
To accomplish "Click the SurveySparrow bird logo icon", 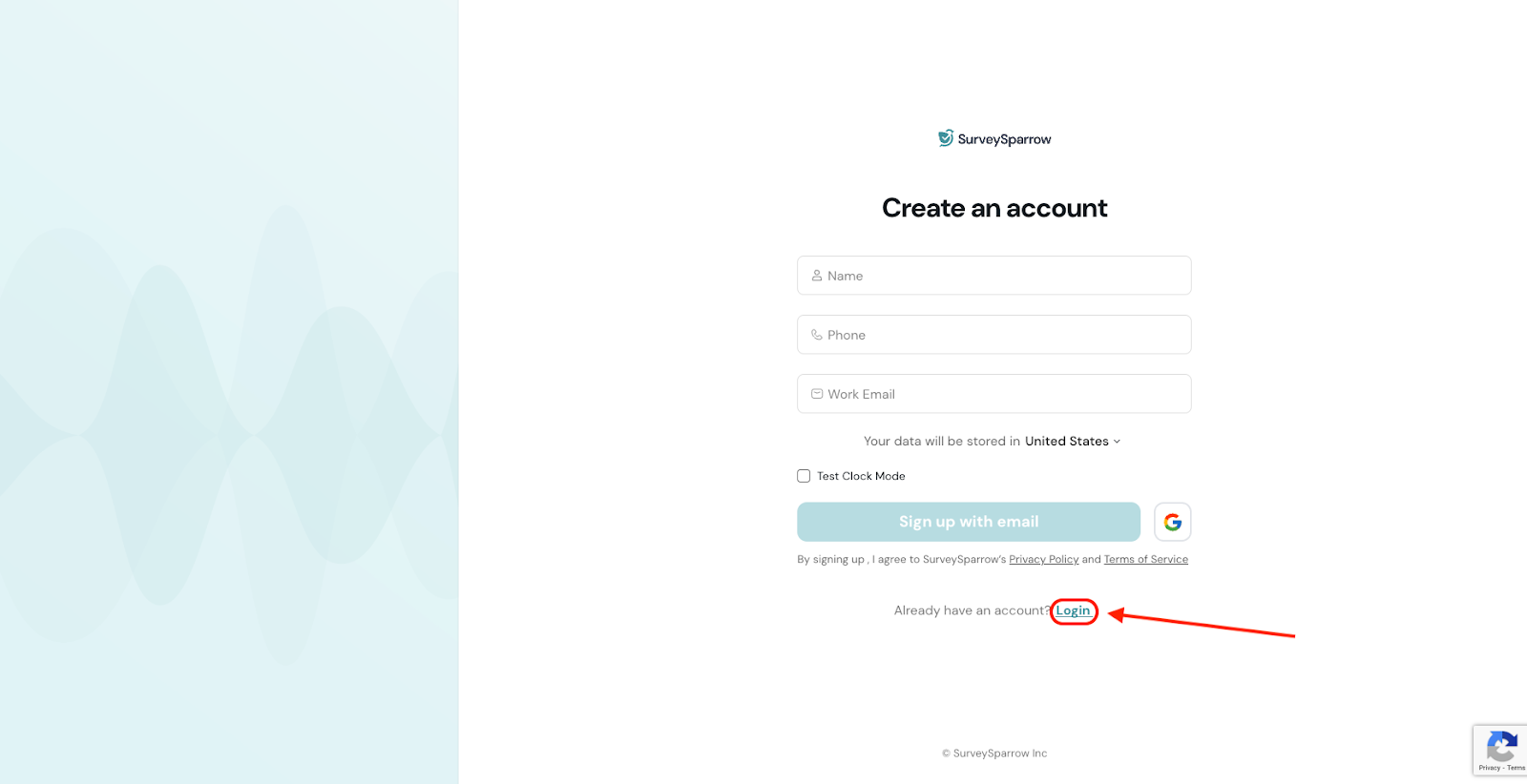I will pos(945,138).
